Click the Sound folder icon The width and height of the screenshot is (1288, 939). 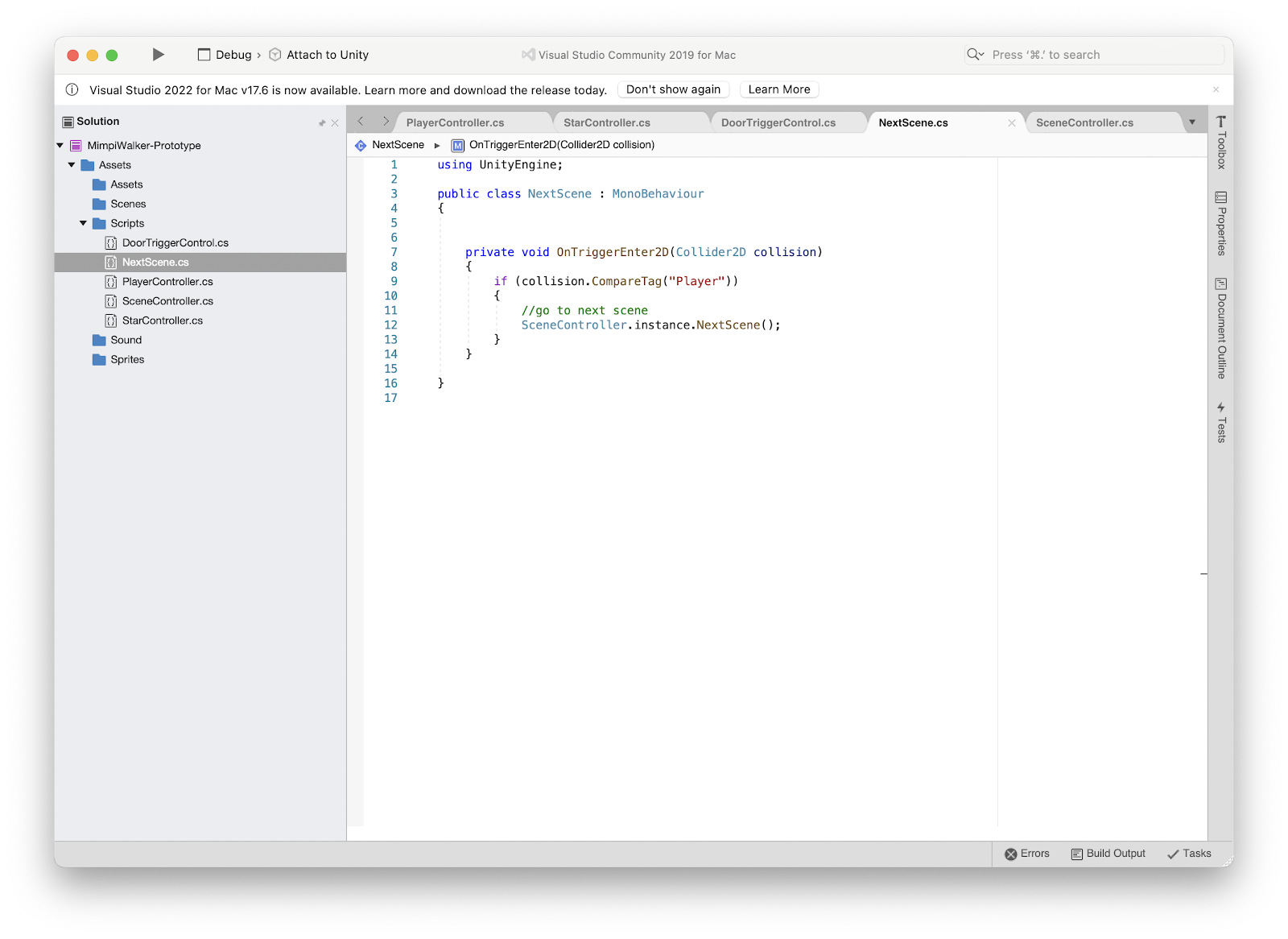(99, 340)
